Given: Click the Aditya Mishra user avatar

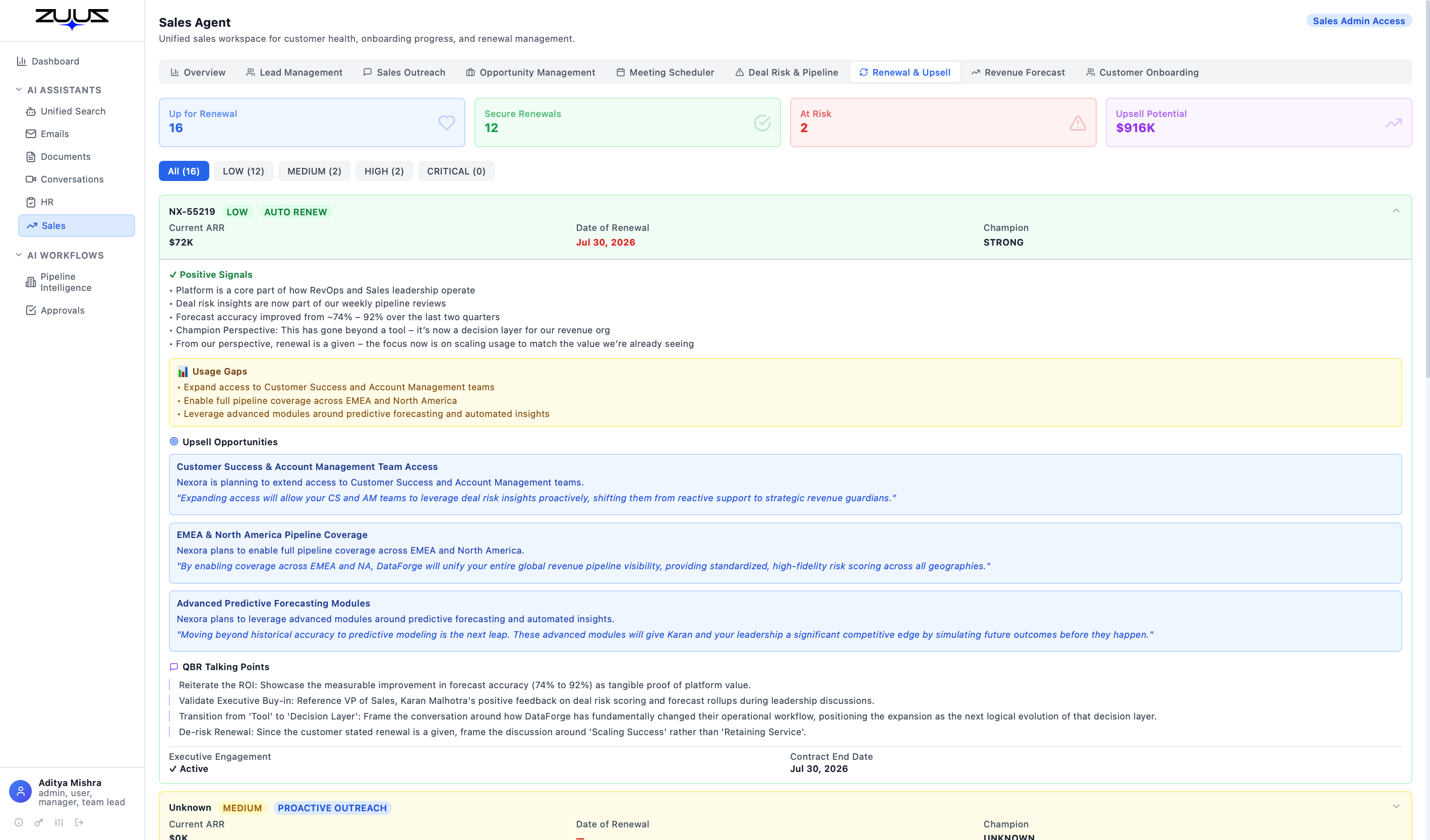Looking at the screenshot, I should click(21, 792).
